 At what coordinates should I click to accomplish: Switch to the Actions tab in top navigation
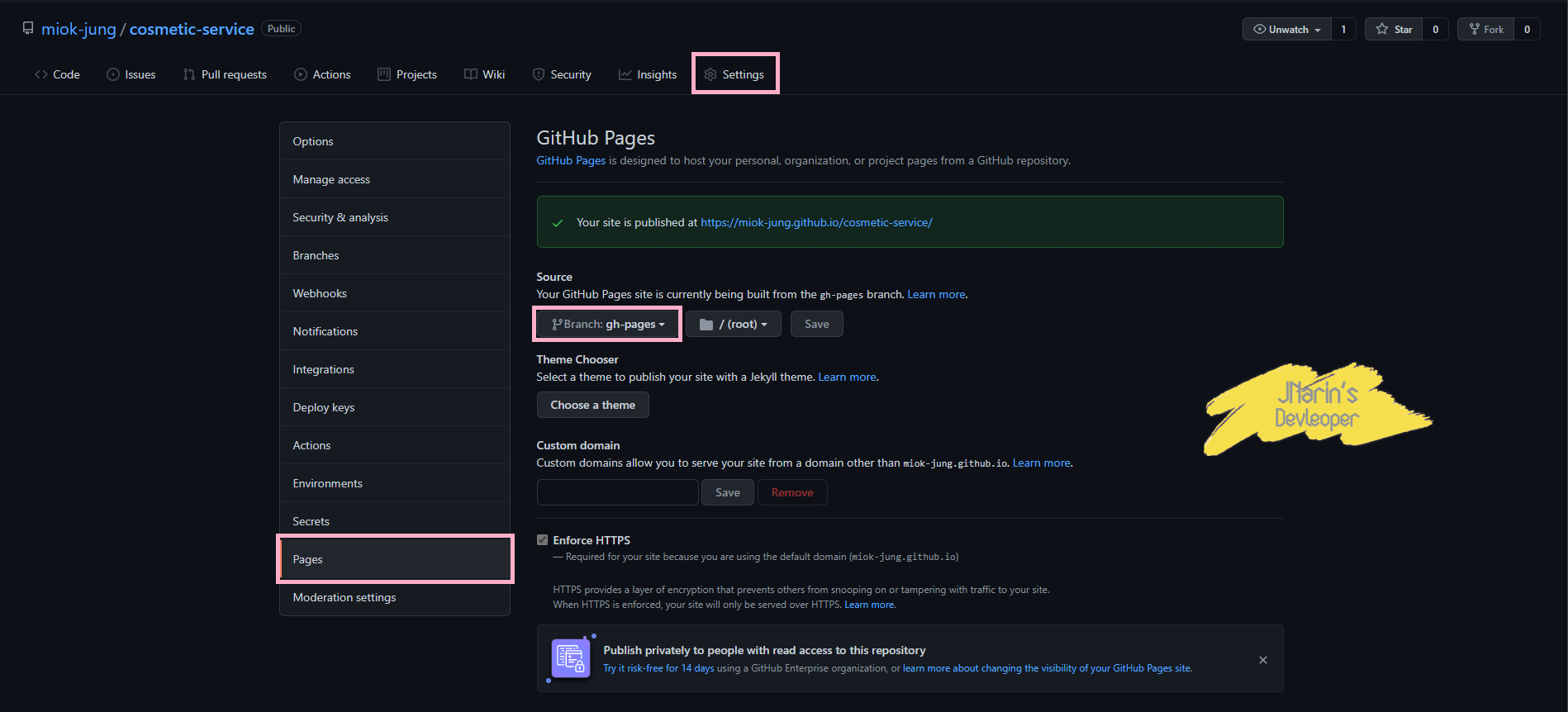pos(322,74)
